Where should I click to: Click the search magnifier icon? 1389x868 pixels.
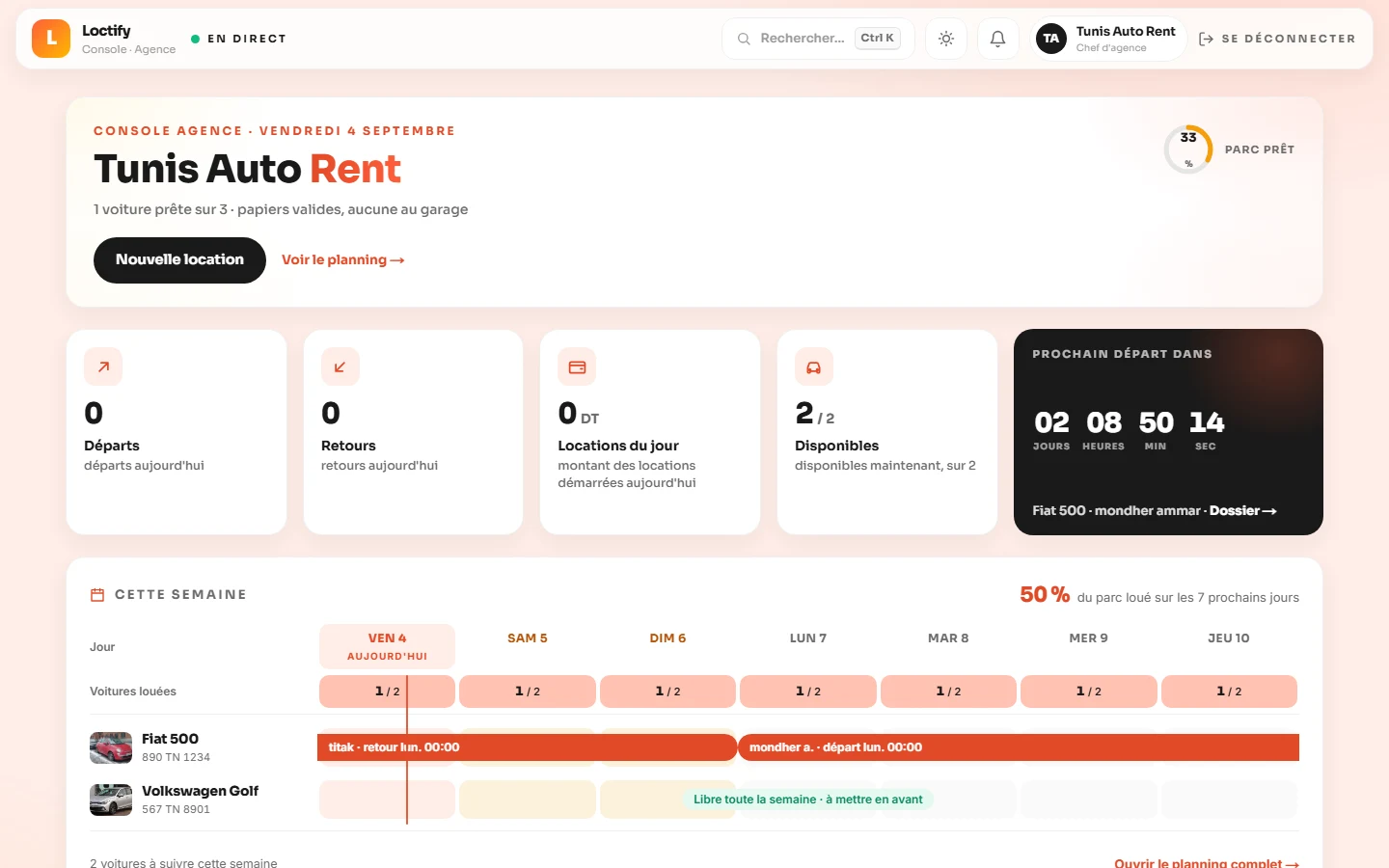point(744,39)
